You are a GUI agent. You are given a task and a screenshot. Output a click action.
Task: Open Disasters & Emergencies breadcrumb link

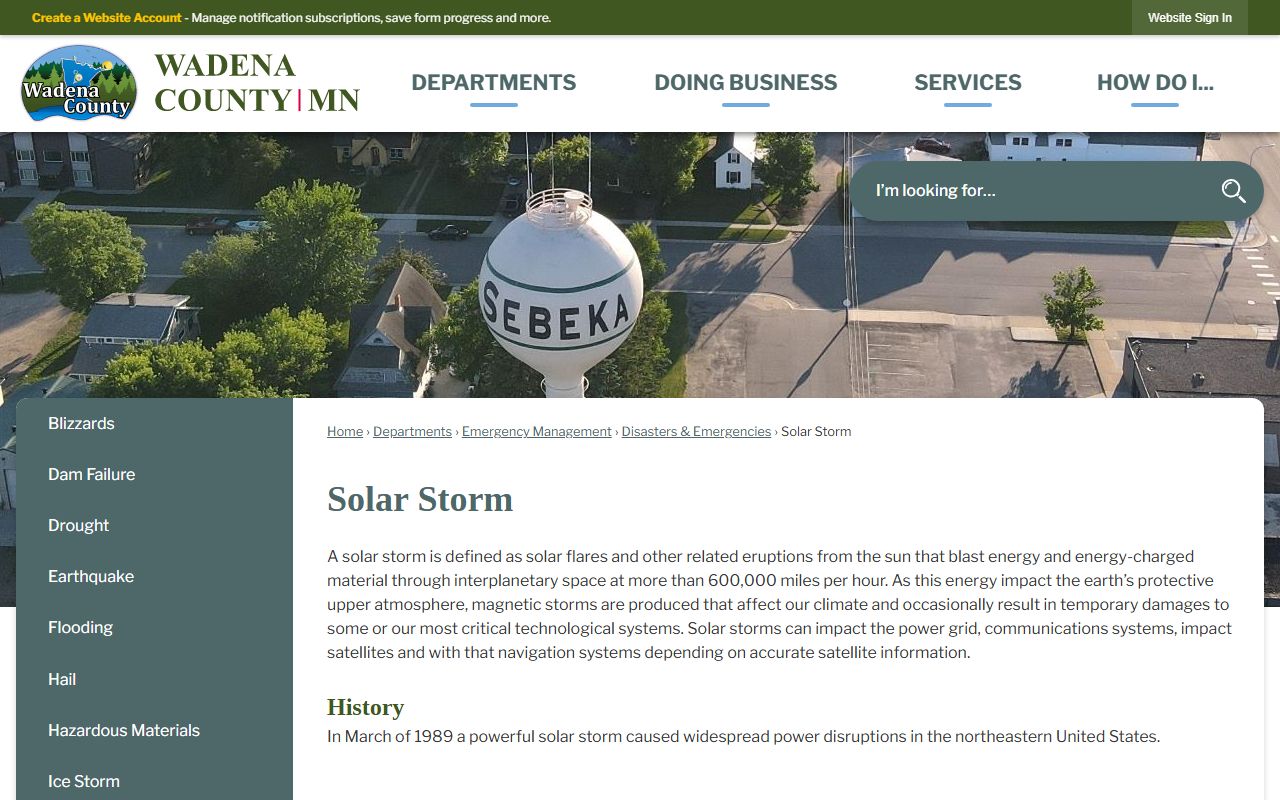(x=696, y=432)
